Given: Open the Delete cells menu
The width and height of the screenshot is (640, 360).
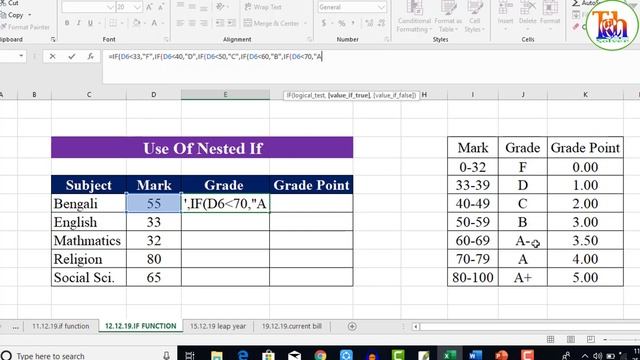Looking at the screenshot, I should click(527, 17).
